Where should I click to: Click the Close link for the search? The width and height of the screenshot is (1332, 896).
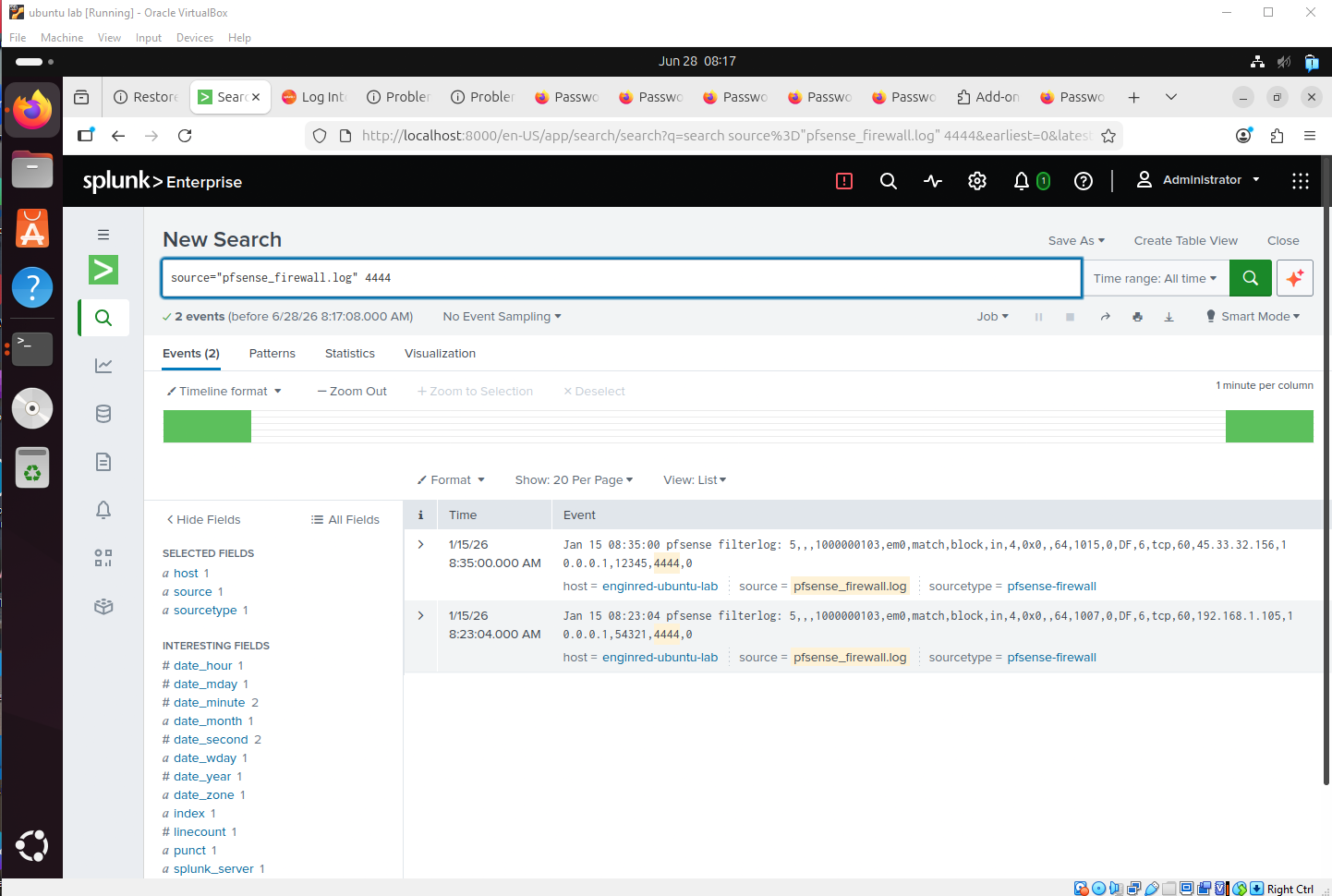click(1283, 240)
